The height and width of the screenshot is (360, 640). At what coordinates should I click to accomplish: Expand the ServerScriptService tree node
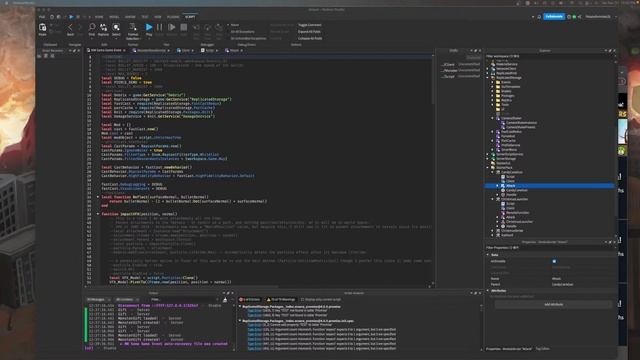click(488, 154)
